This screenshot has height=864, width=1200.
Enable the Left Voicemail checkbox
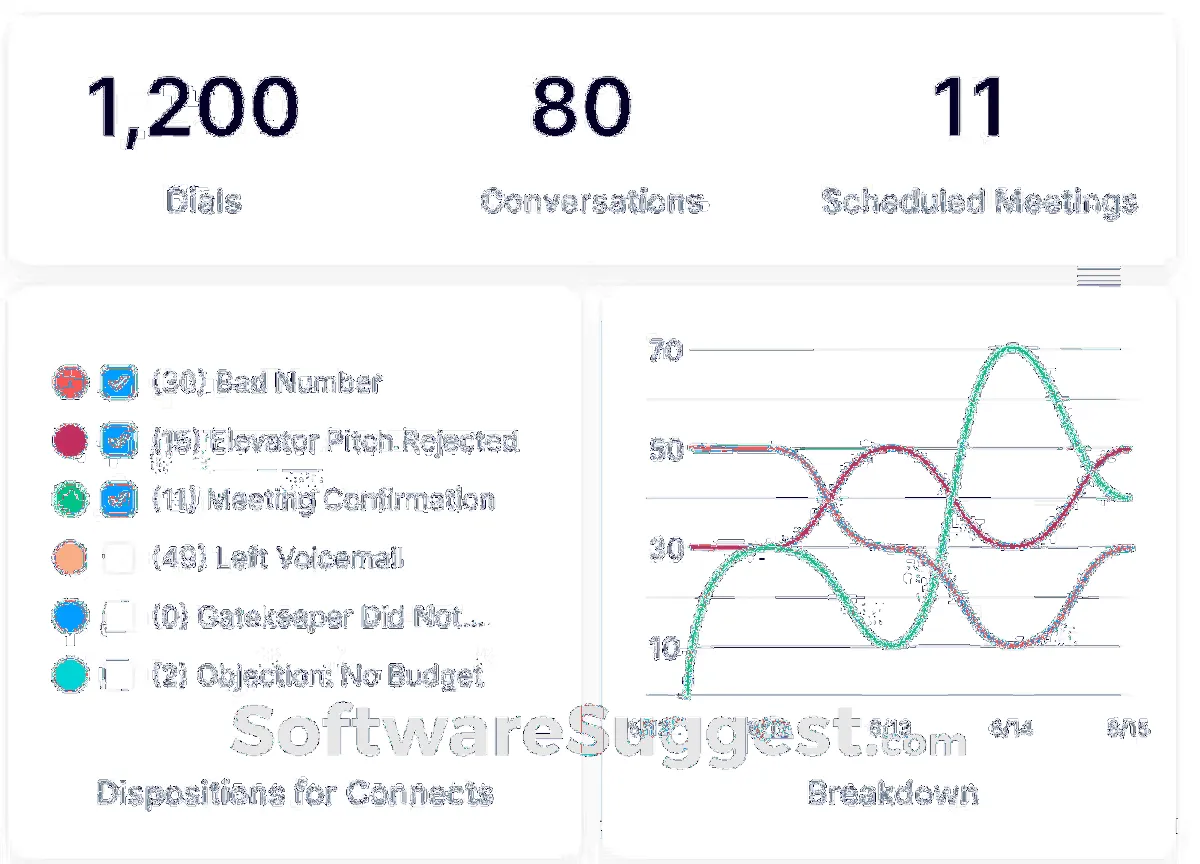(x=119, y=557)
